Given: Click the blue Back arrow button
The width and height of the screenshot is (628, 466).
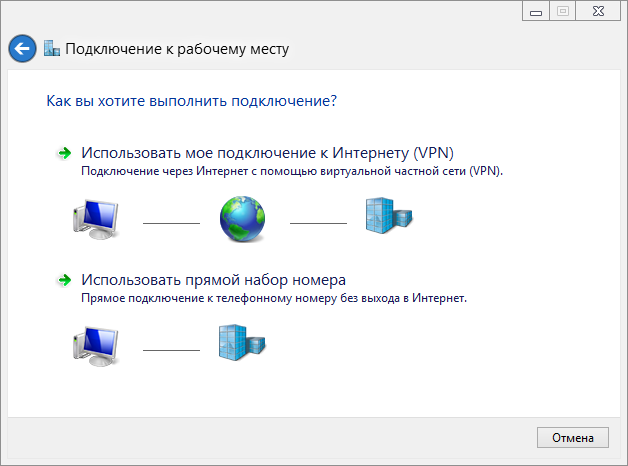Looking at the screenshot, I should 22,48.
